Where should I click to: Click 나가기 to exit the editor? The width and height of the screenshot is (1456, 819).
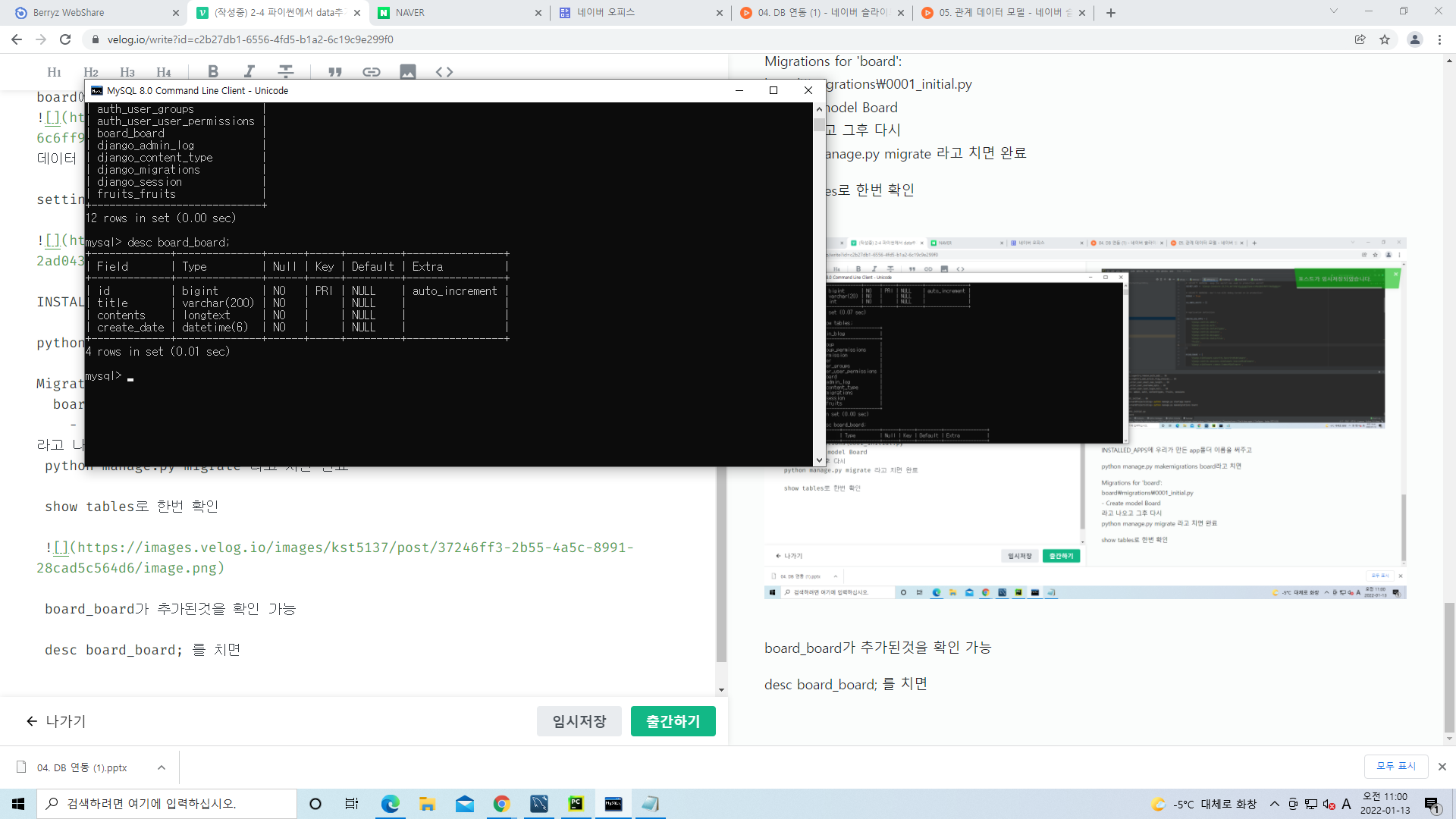(x=56, y=721)
